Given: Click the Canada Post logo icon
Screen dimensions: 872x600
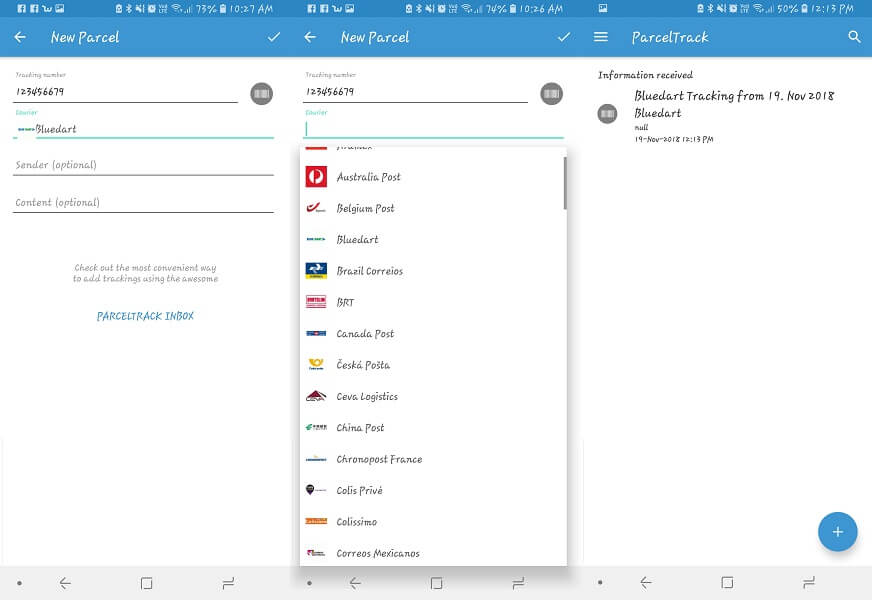Looking at the screenshot, I should pyautogui.click(x=316, y=334).
